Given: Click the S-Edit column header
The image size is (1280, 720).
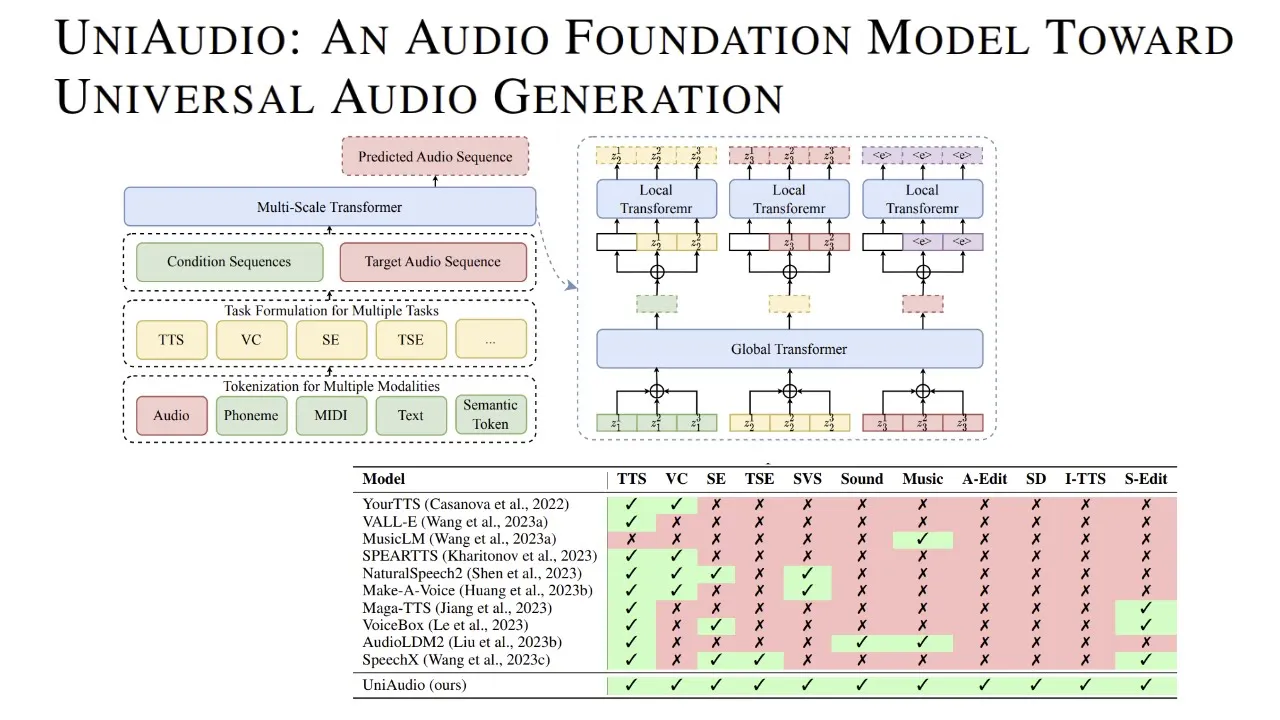Looking at the screenshot, I should click(1146, 479).
